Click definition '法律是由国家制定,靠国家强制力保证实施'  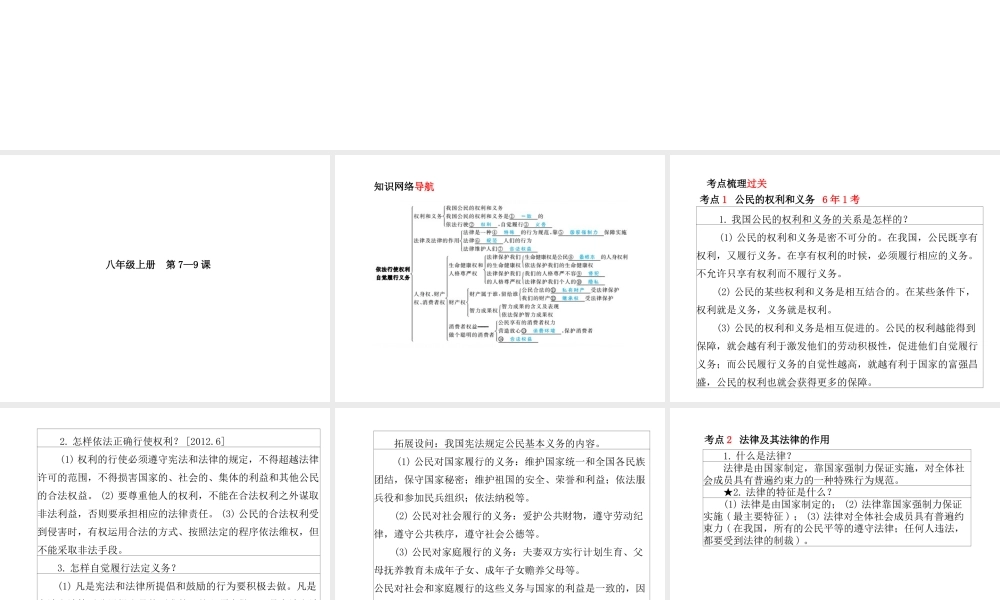834,474
